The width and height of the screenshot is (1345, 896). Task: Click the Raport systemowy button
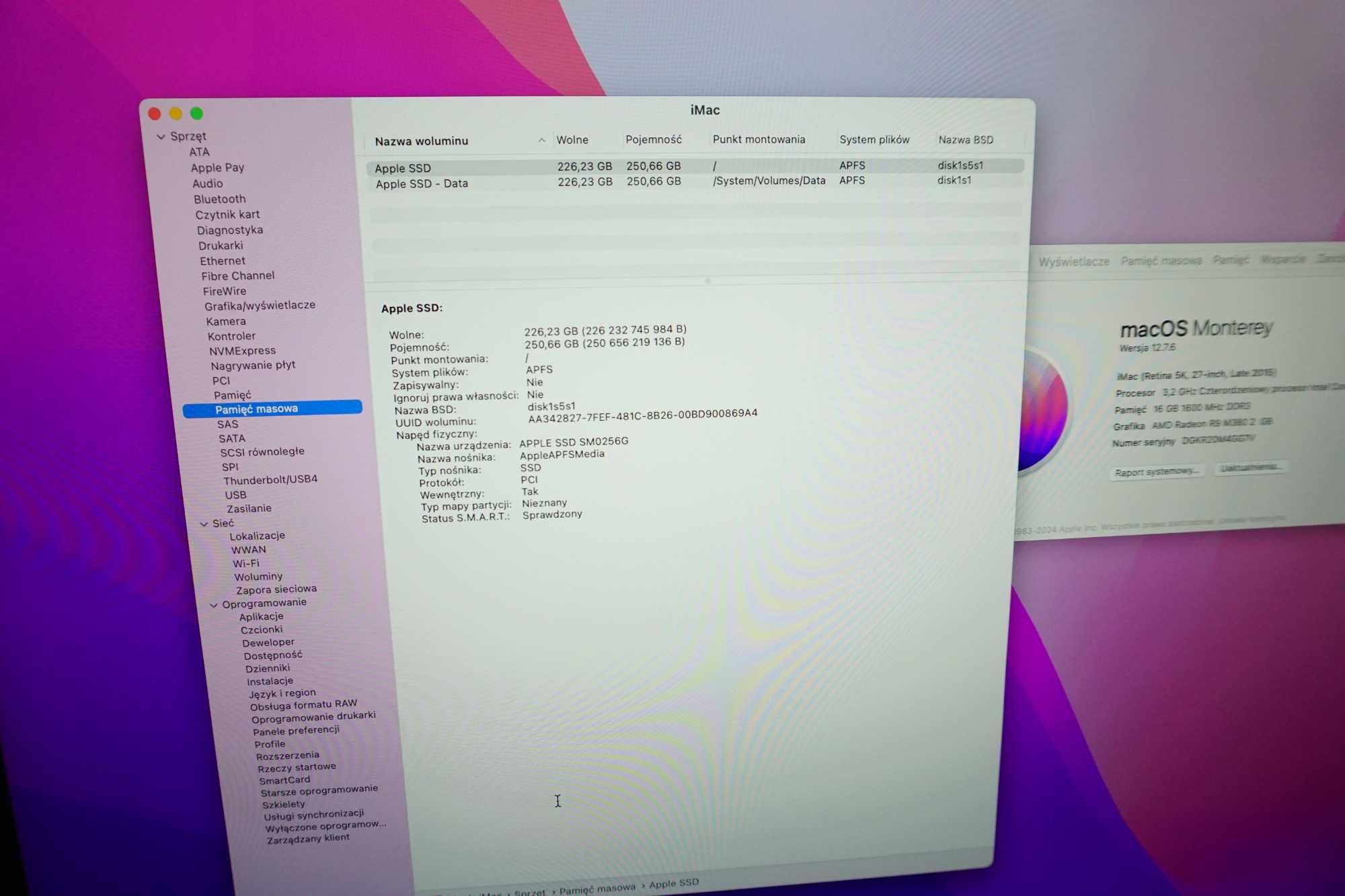point(1156,472)
